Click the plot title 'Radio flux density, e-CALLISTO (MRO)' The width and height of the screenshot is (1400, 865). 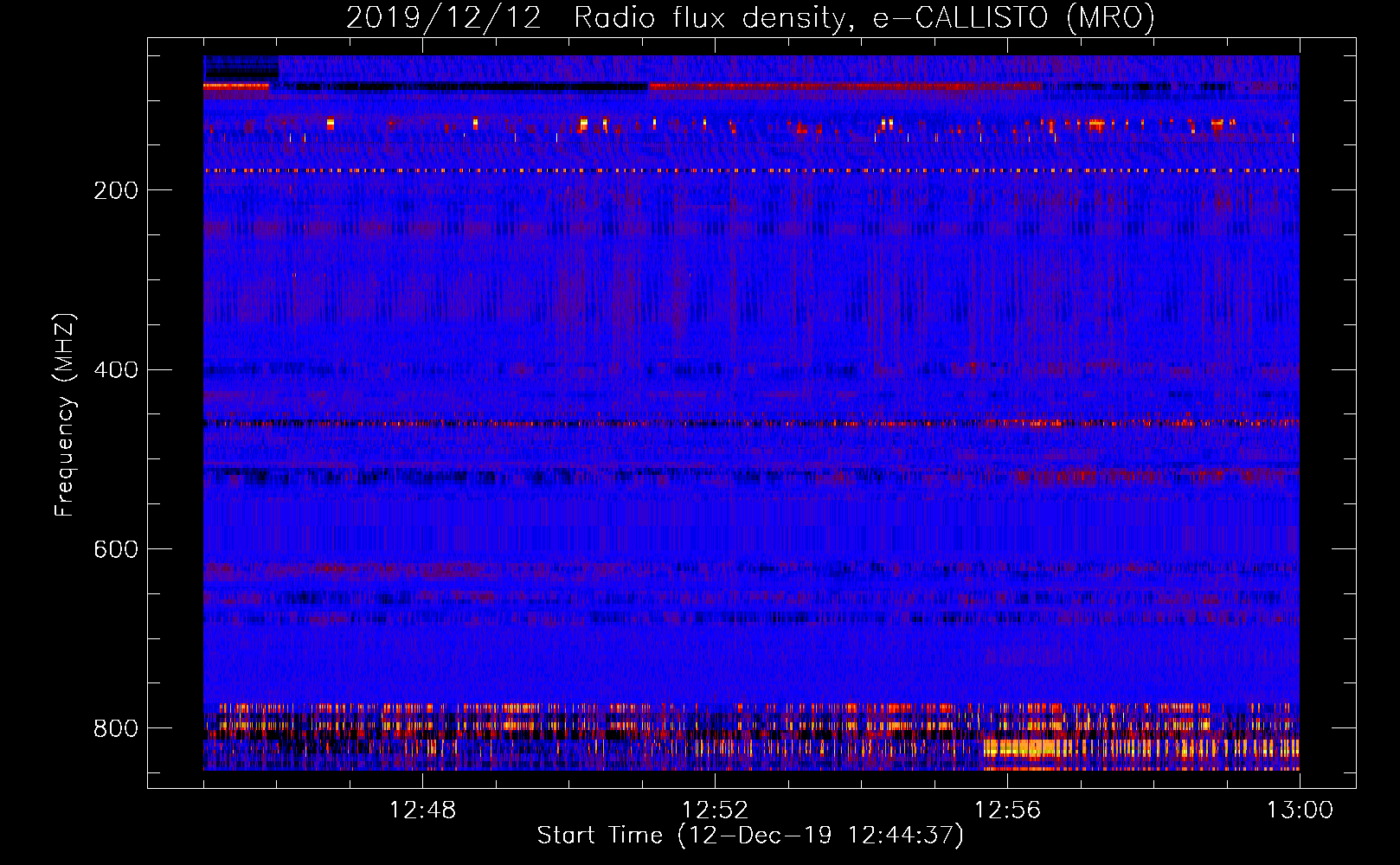pos(864,18)
